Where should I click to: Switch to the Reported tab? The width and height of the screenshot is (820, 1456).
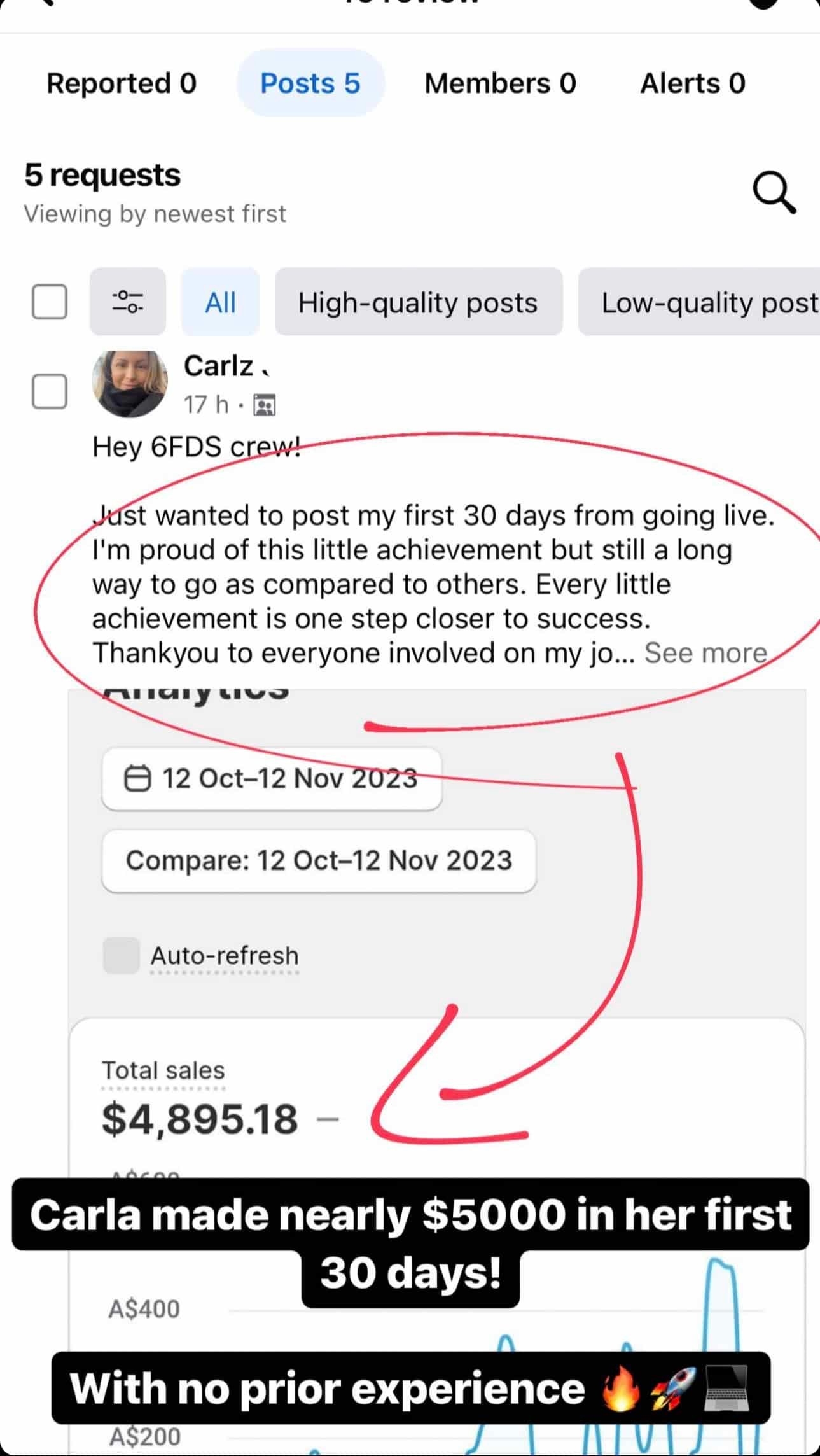[x=122, y=83]
